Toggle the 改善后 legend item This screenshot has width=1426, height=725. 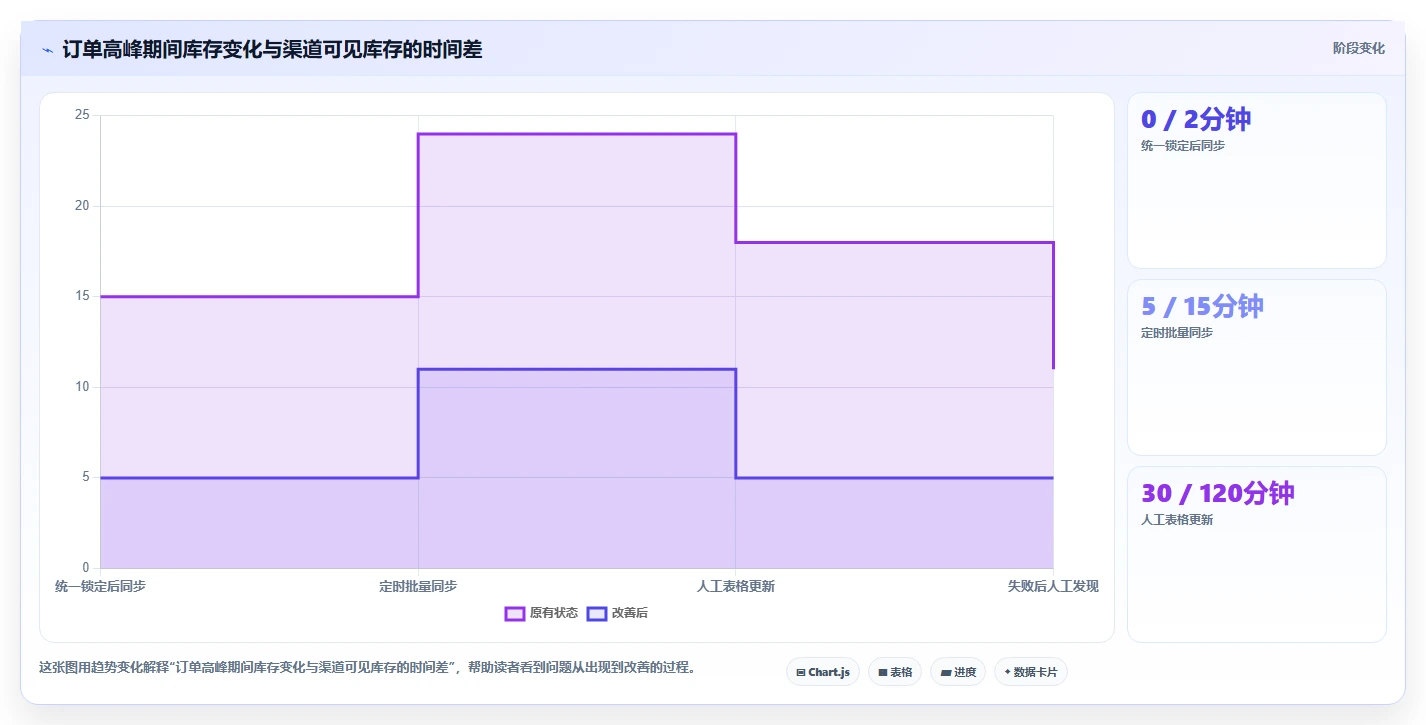point(617,613)
